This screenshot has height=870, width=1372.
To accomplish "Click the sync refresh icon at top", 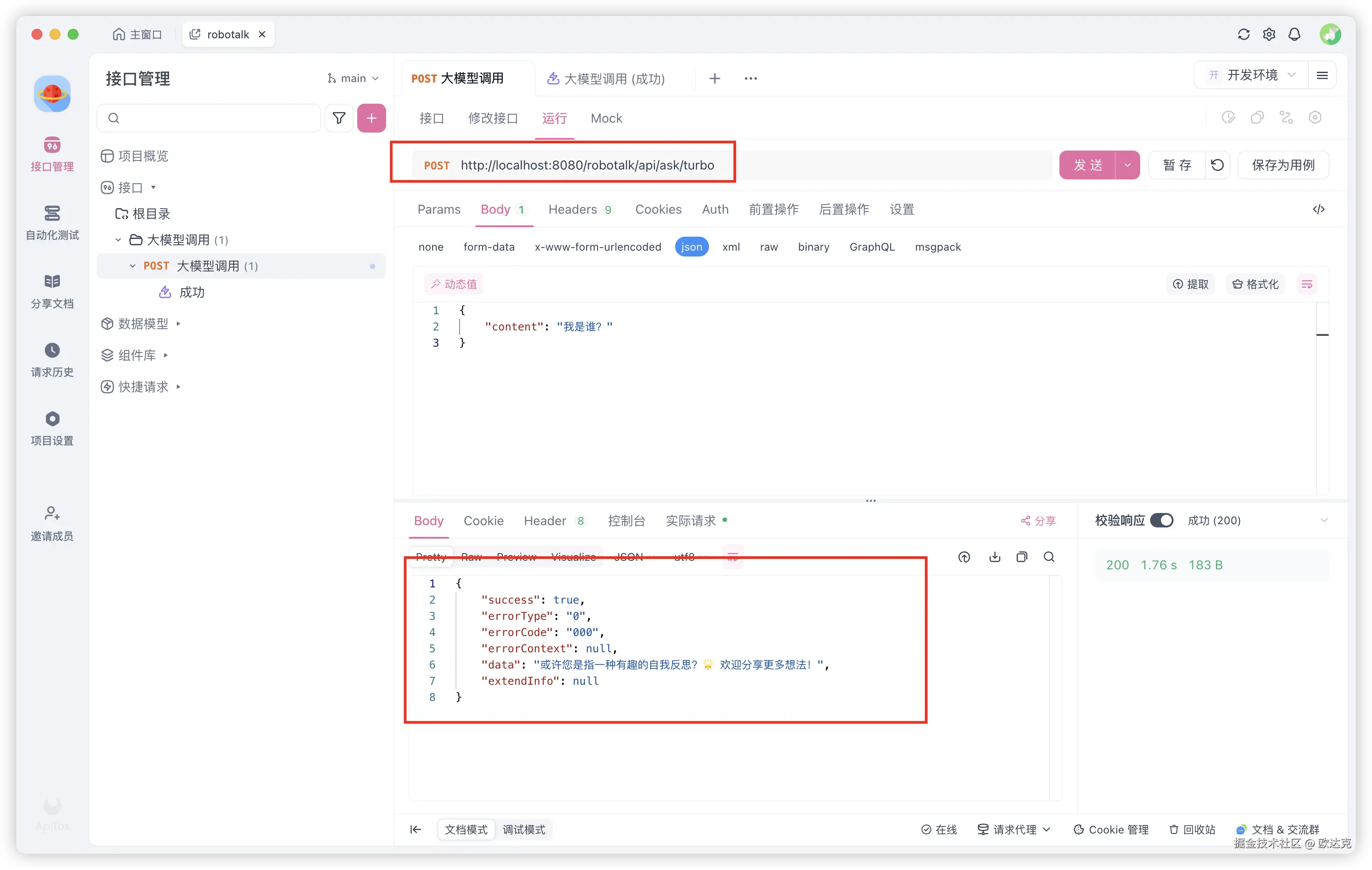I will click(x=1244, y=34).
